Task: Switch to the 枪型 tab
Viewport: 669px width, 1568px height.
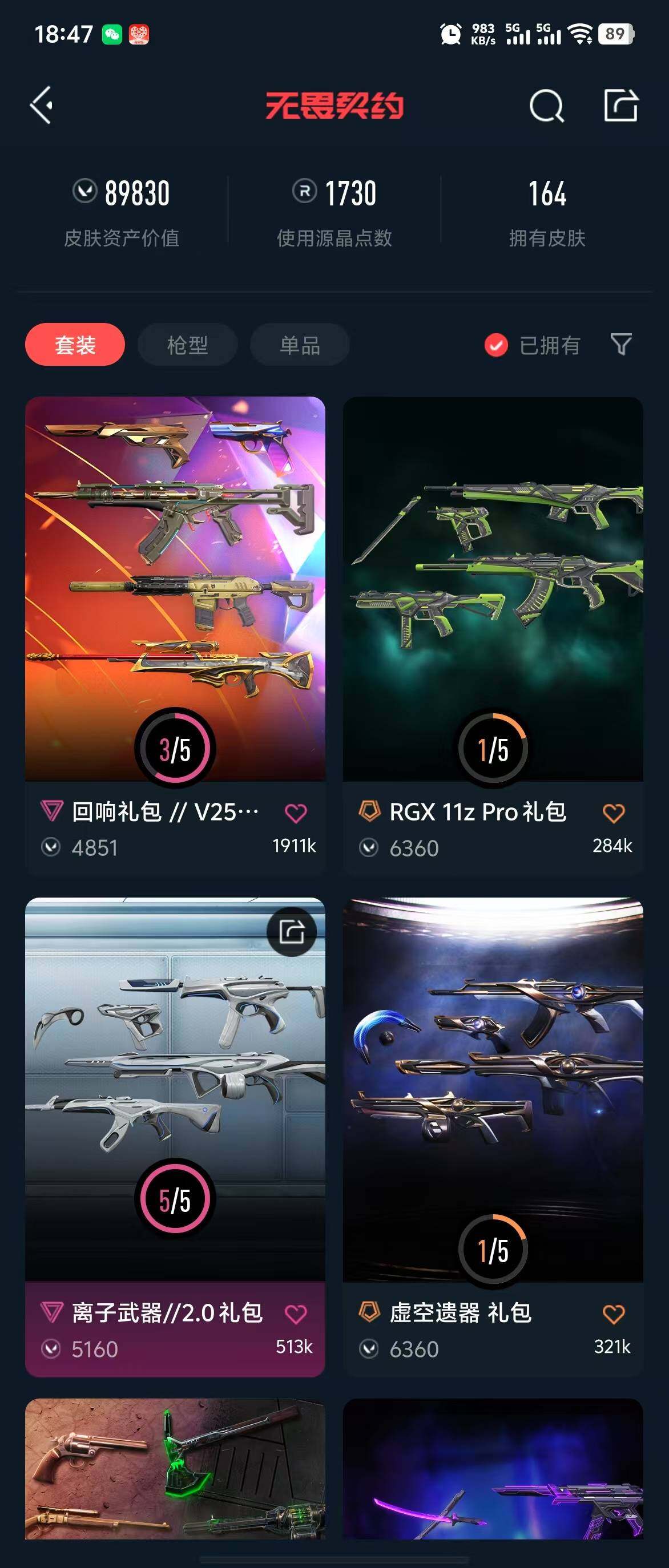Action: tap(187, 345)
